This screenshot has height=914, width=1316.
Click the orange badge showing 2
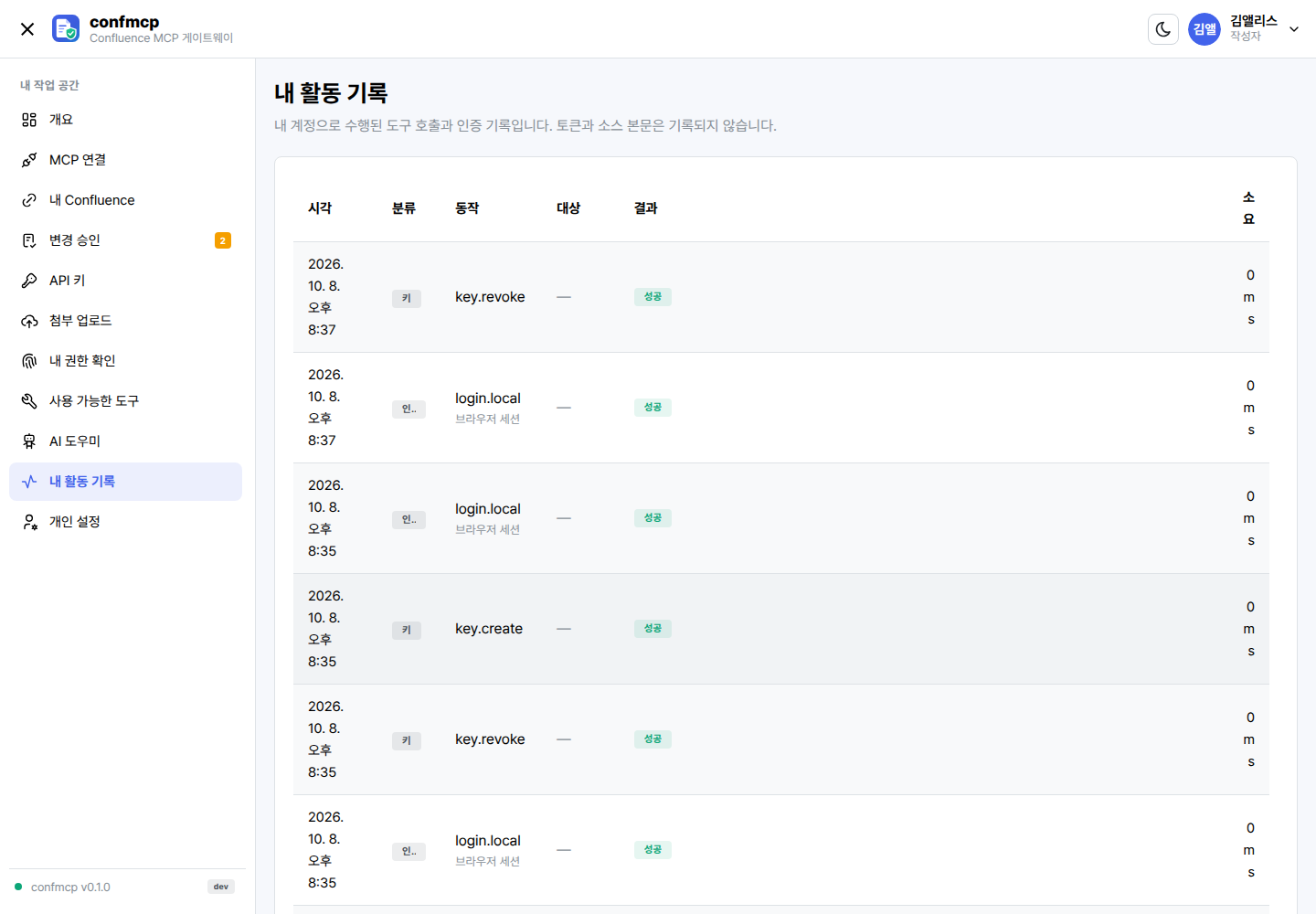[x=223, y=240]
